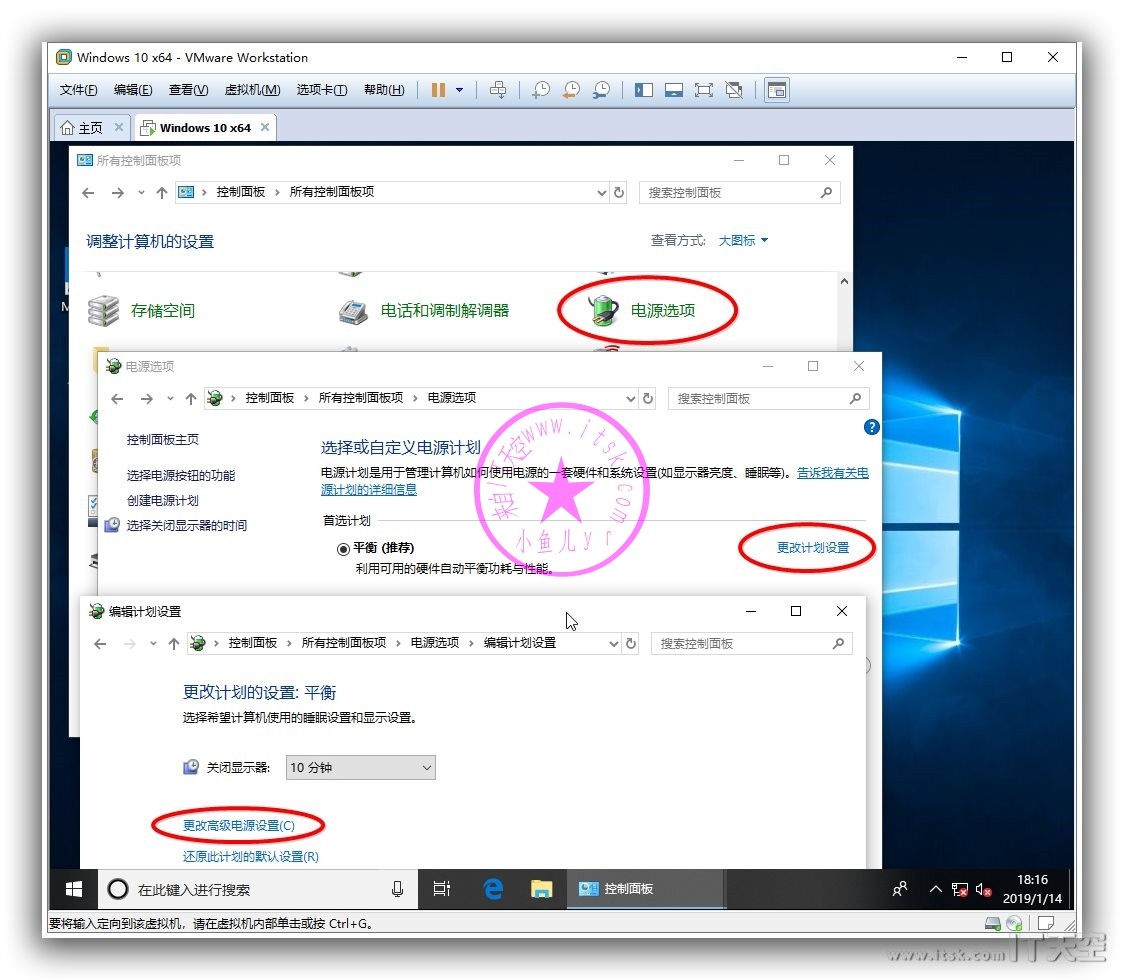Open the 编辑(E) menu
This screenshot has width=1124, height=980.
(x=133, y=90)
